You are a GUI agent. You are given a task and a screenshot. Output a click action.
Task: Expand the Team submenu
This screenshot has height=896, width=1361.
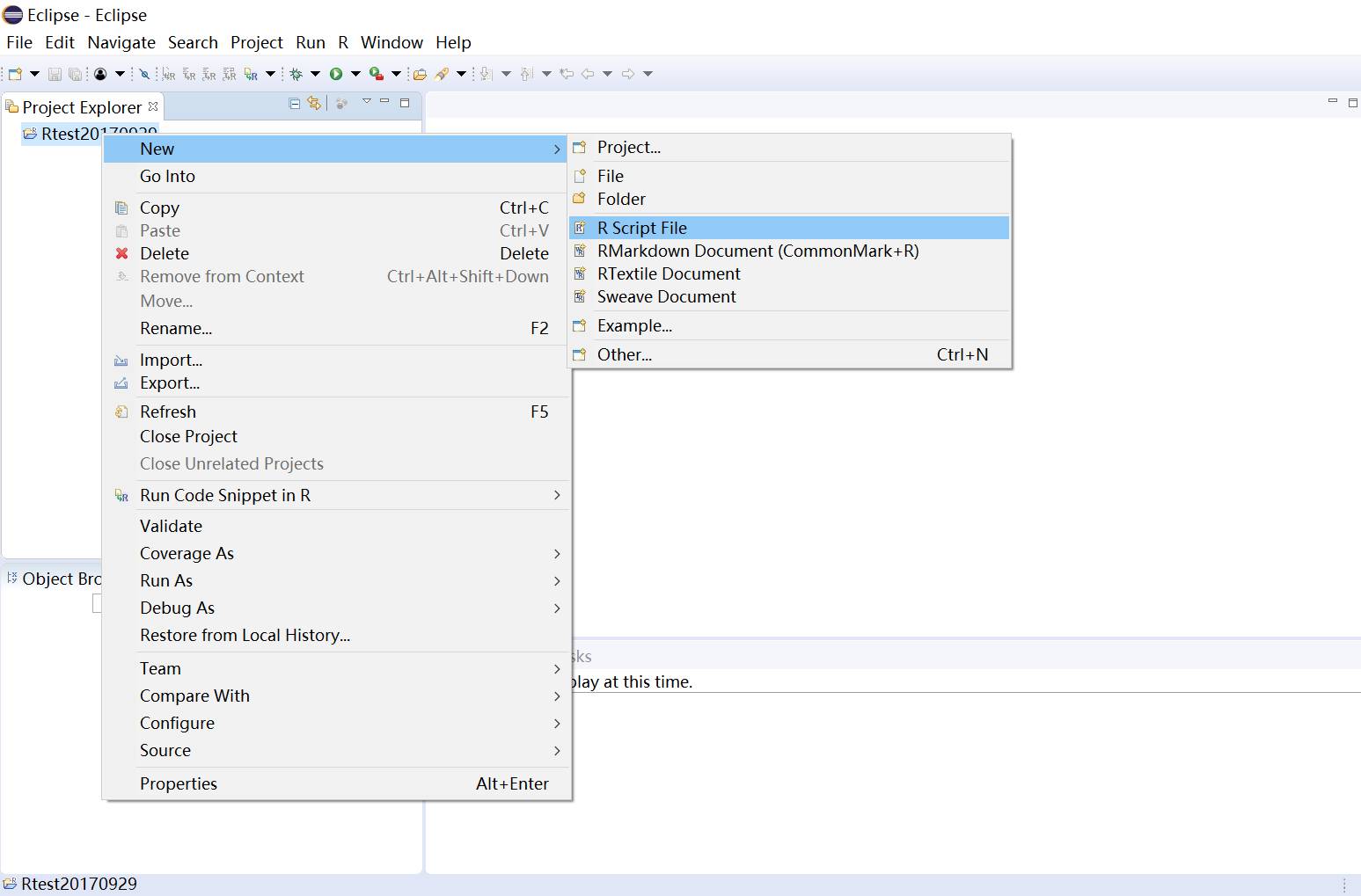336,668
